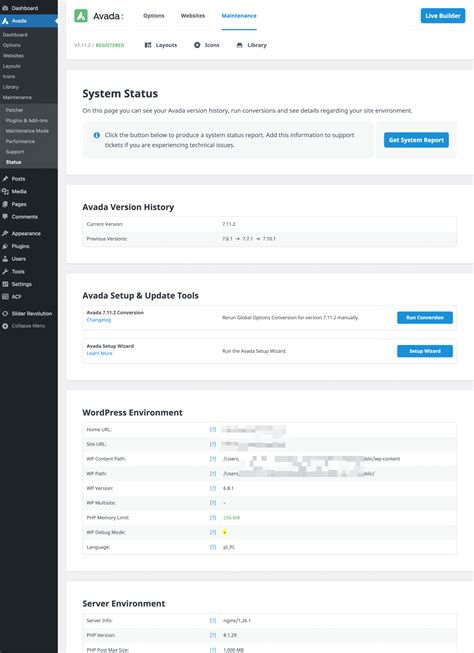Image resolution: width=474 pixels, height=653 pixels.
Task: Click the Dashboard gauge icon in sidebar
Action: 5,8
